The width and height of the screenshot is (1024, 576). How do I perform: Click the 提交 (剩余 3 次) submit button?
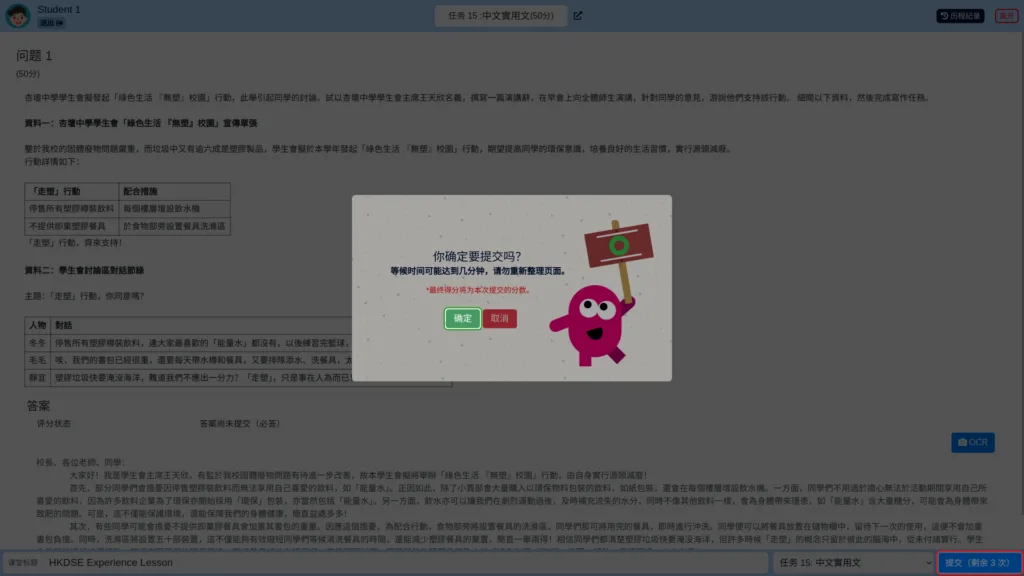point(979,562)
